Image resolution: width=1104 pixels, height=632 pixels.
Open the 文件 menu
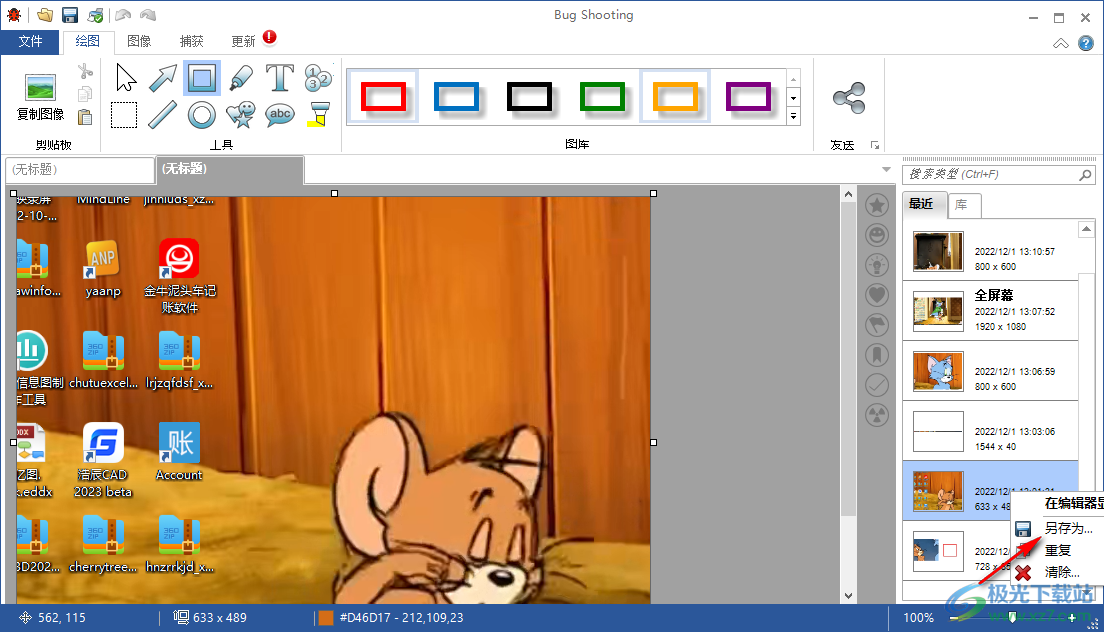[30, 42]
